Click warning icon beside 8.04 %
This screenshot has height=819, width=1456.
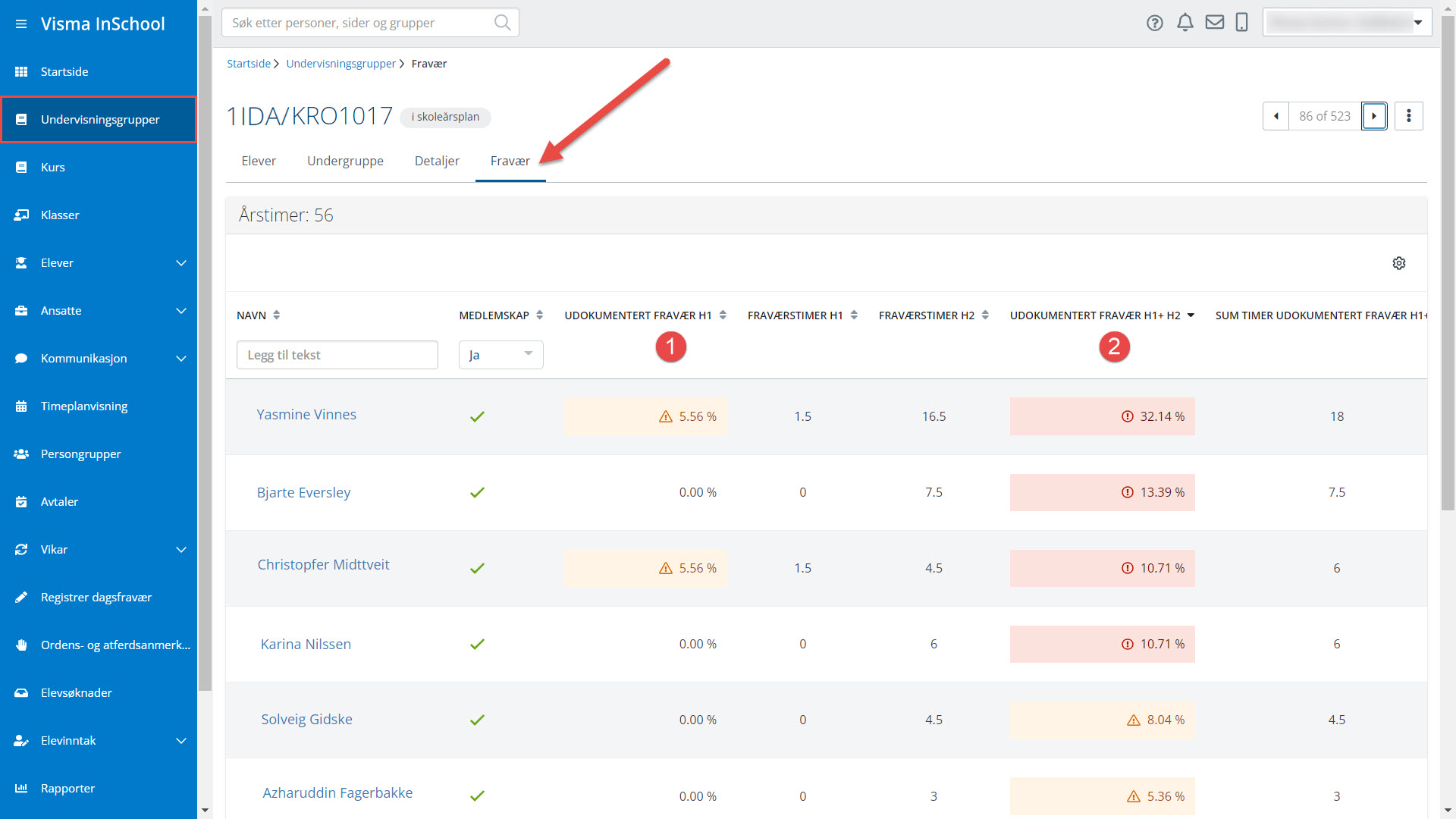[1134, 720]
